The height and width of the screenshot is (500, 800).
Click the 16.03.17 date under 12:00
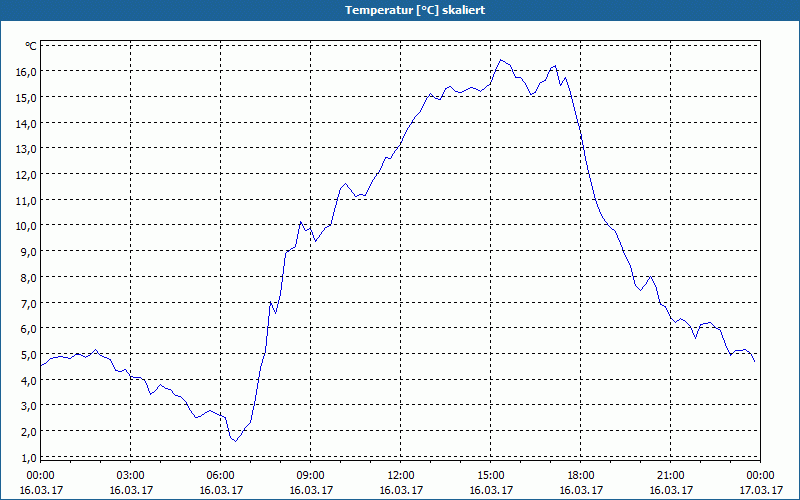401,490
